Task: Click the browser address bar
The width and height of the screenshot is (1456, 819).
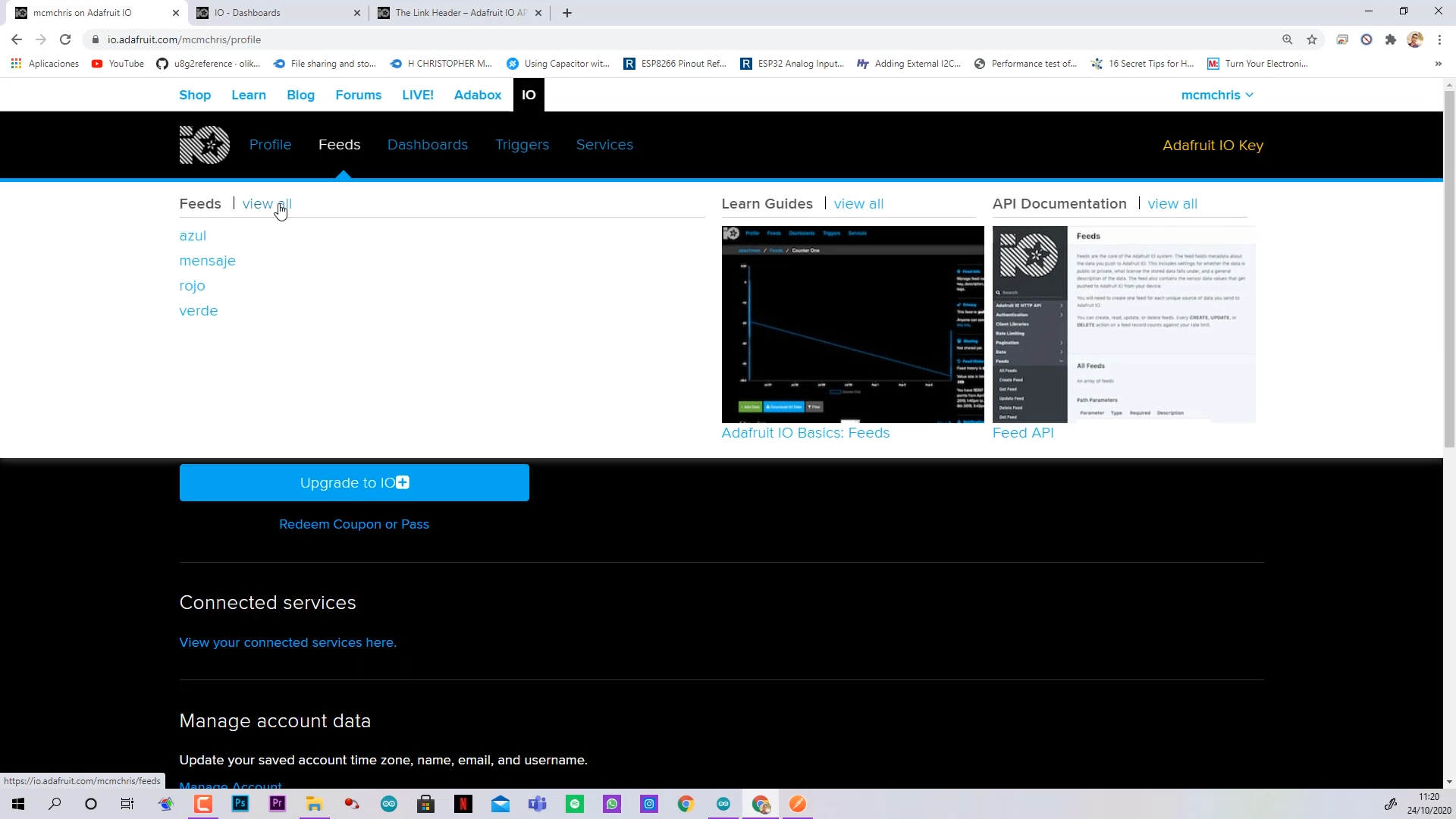Action: pyautogui.click(x=682, y=39)
